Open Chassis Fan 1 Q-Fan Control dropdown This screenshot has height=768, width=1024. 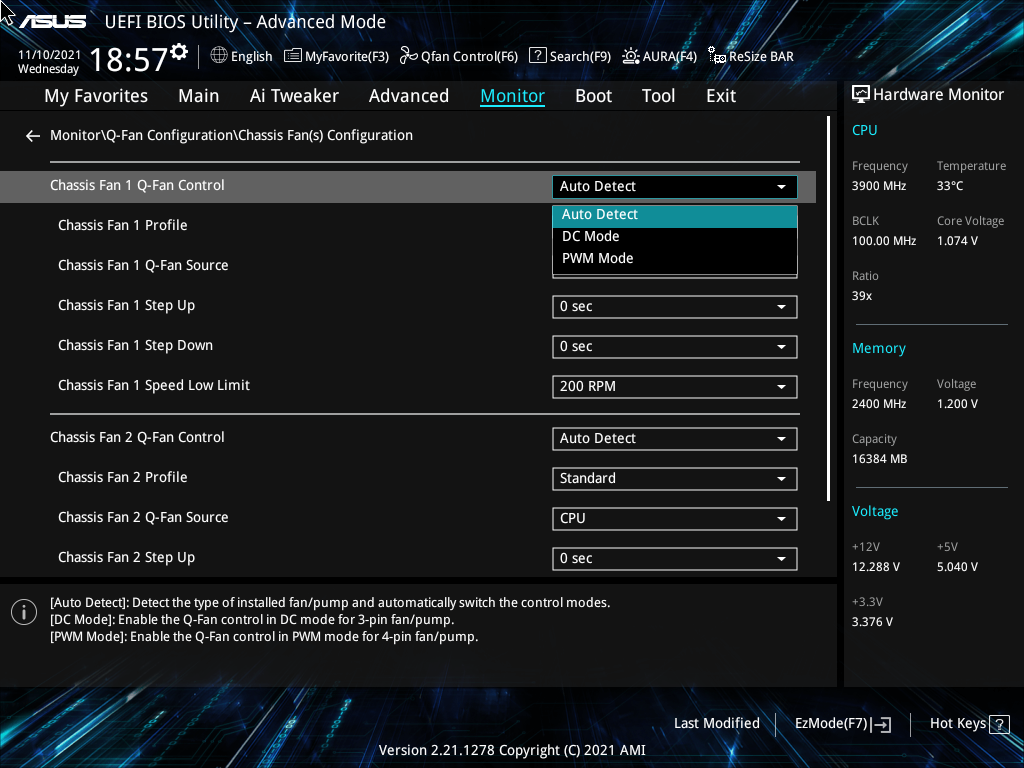click(x=675, y=187)
